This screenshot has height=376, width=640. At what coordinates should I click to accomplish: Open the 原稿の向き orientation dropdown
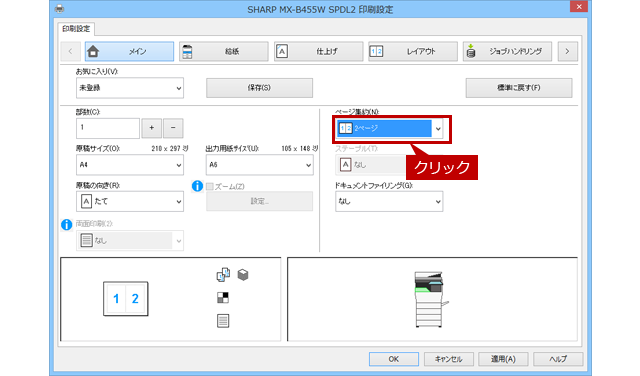coord(130,202)
